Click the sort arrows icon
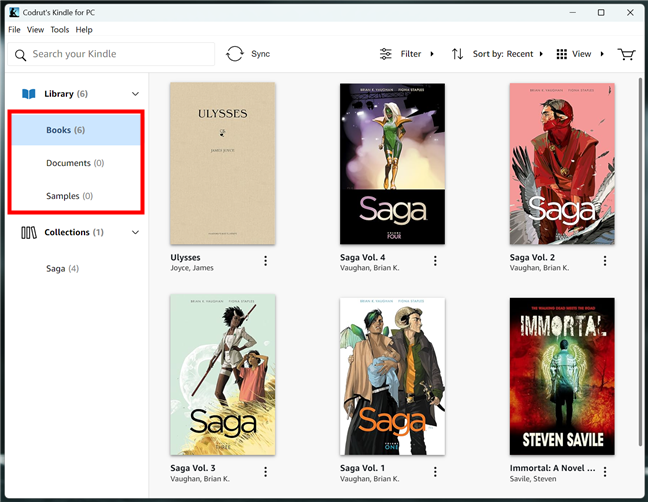 457,54
